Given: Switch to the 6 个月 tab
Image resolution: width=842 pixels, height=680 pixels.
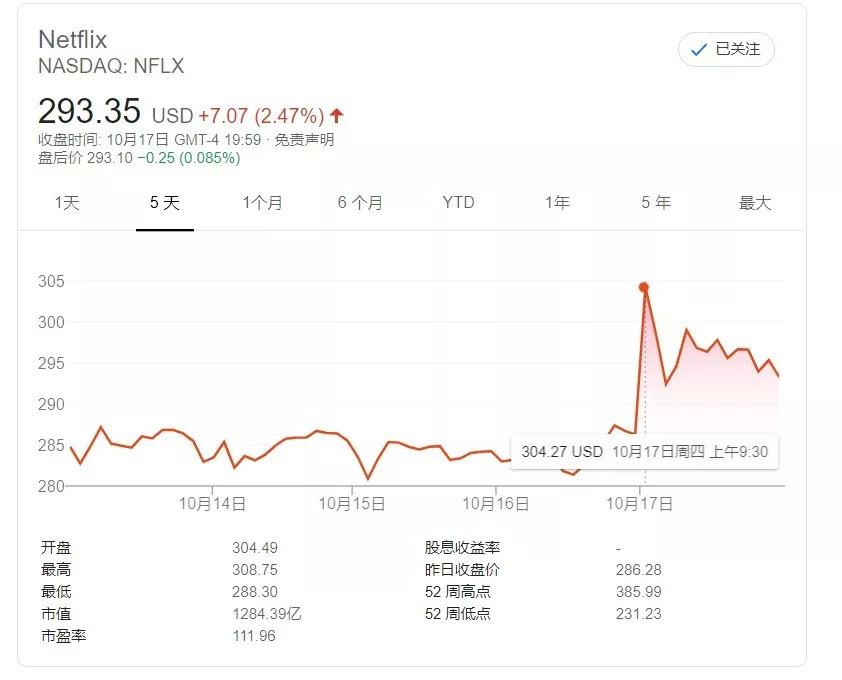Looking at the screenshot, I should (360, 203).
